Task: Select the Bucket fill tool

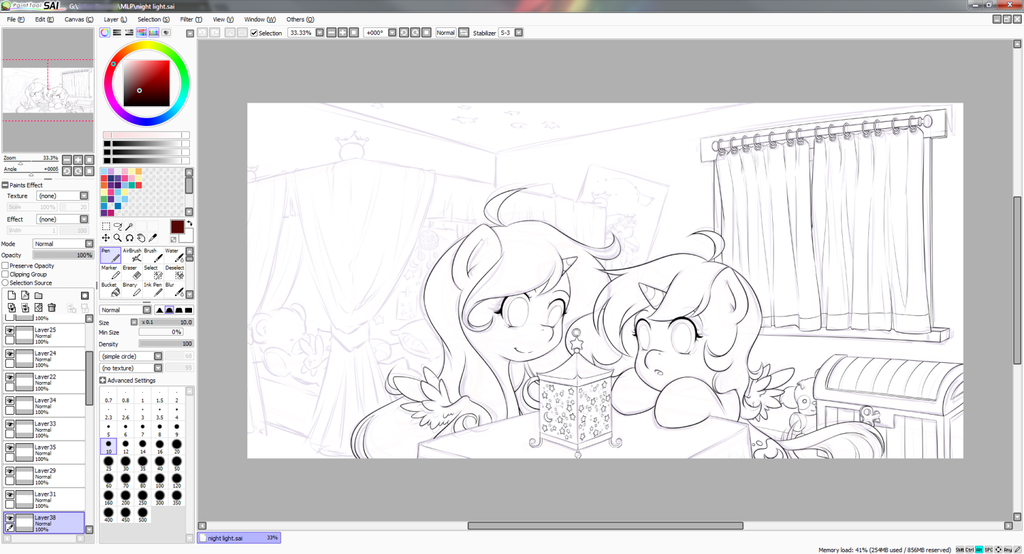Action: pyautogui.click(x=110, y=289)
